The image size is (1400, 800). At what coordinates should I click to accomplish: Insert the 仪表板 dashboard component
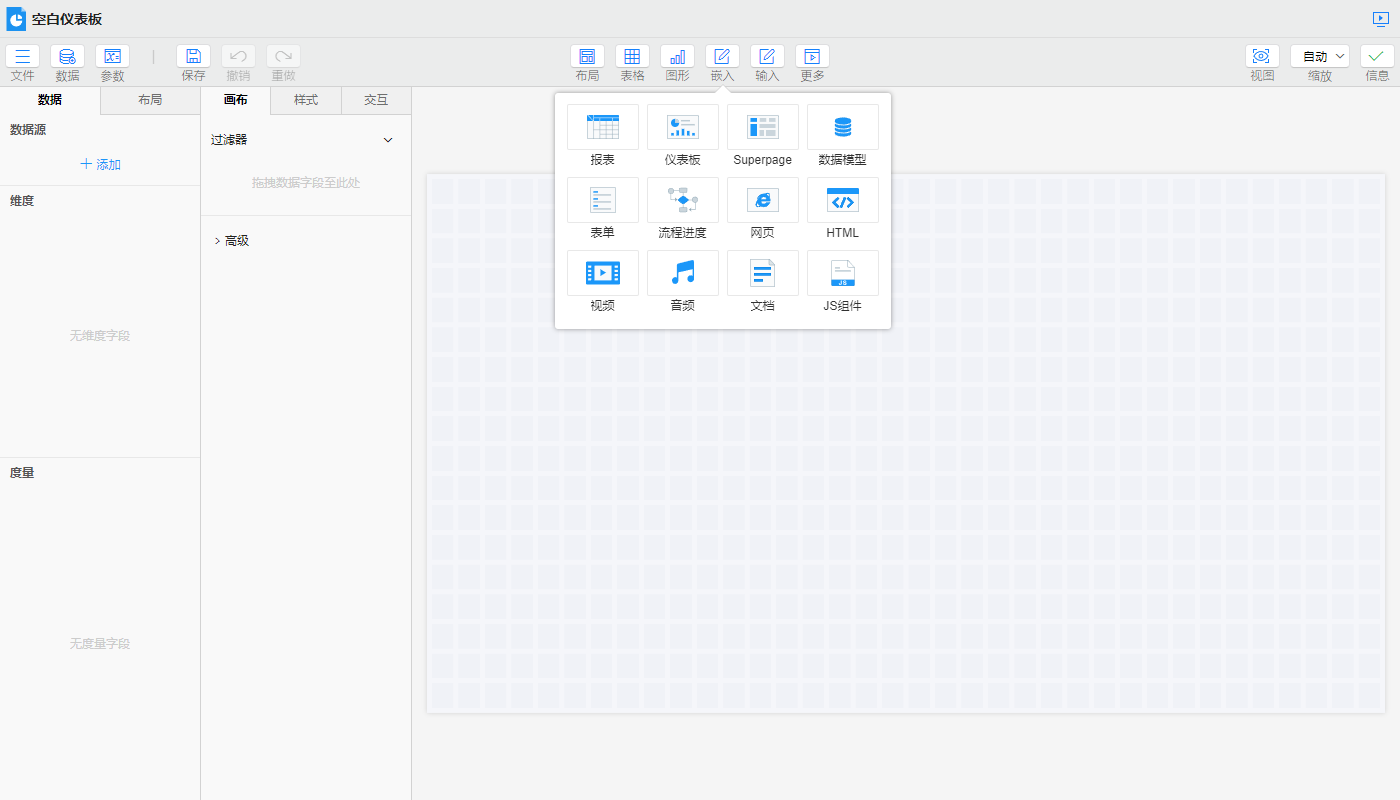pos(682,127)
